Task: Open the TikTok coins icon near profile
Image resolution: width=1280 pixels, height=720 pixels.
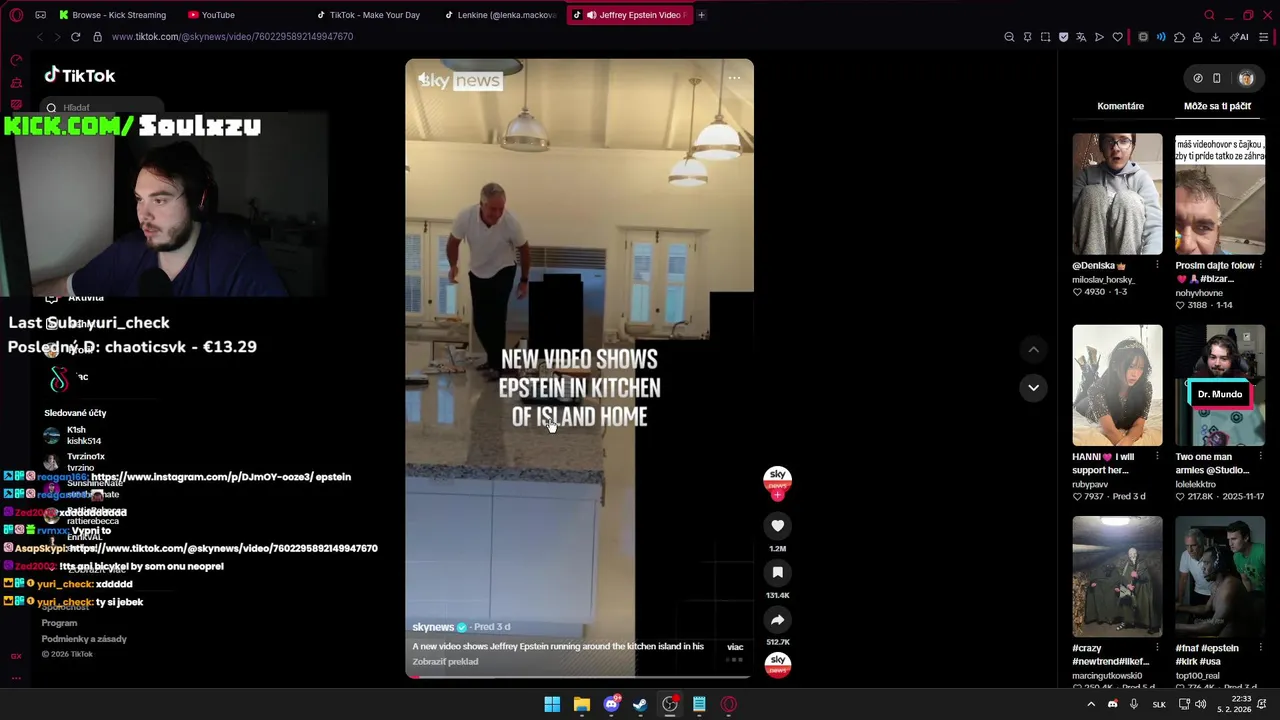Action: coord(1197,78)
